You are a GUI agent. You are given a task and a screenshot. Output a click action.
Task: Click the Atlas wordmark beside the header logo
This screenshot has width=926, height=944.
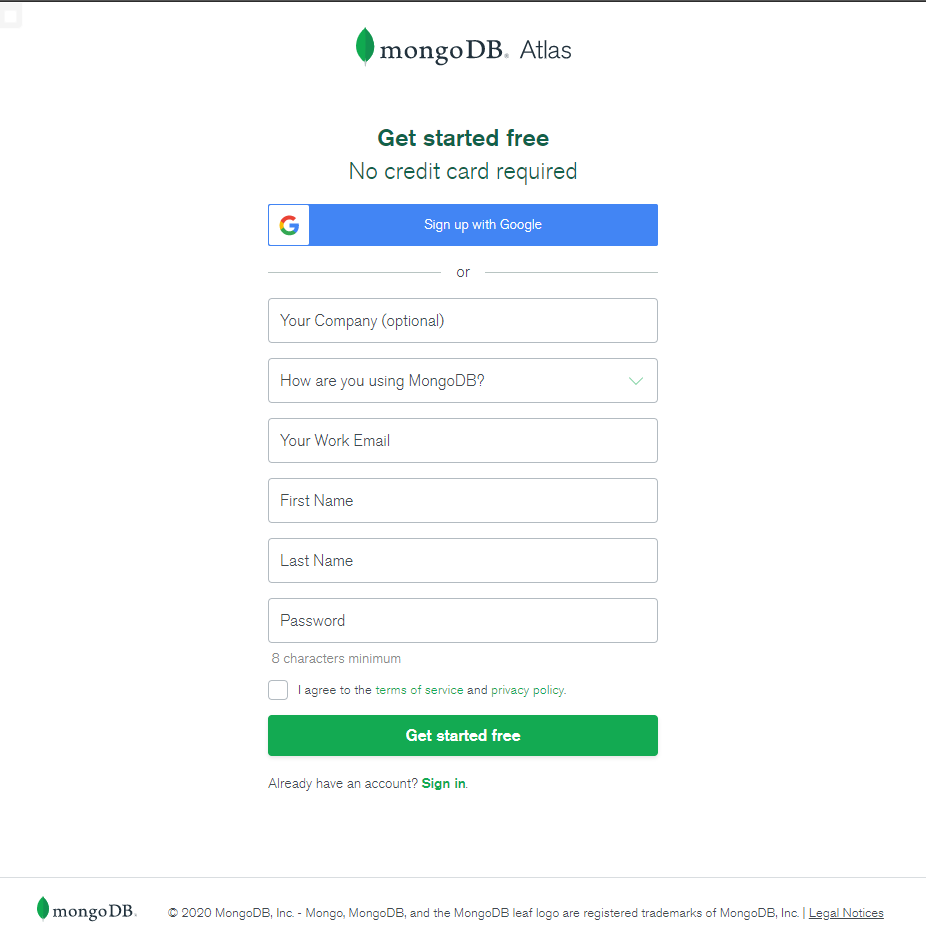(546, 50)
